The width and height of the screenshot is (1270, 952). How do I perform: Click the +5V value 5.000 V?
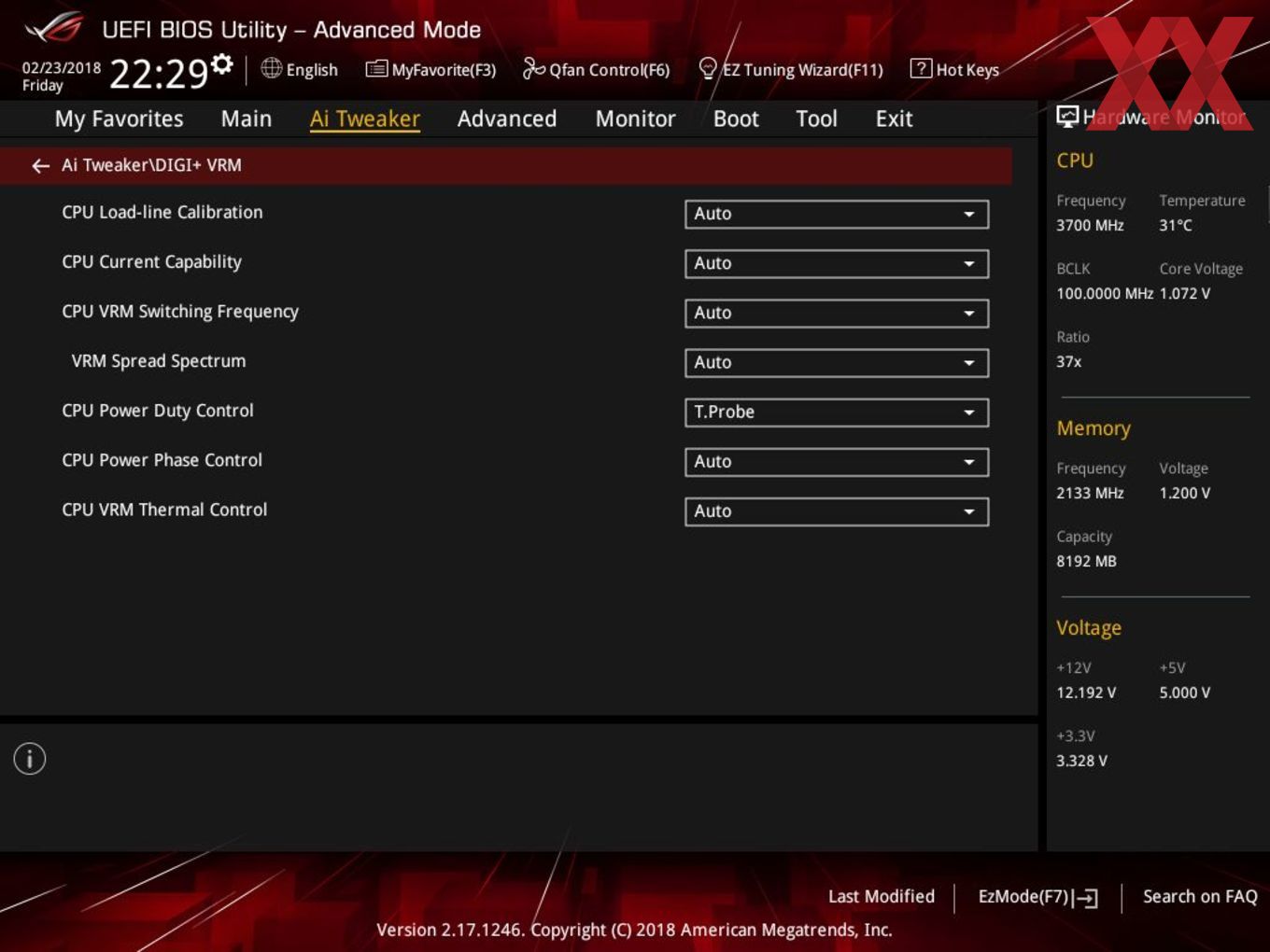(1185, 693)
